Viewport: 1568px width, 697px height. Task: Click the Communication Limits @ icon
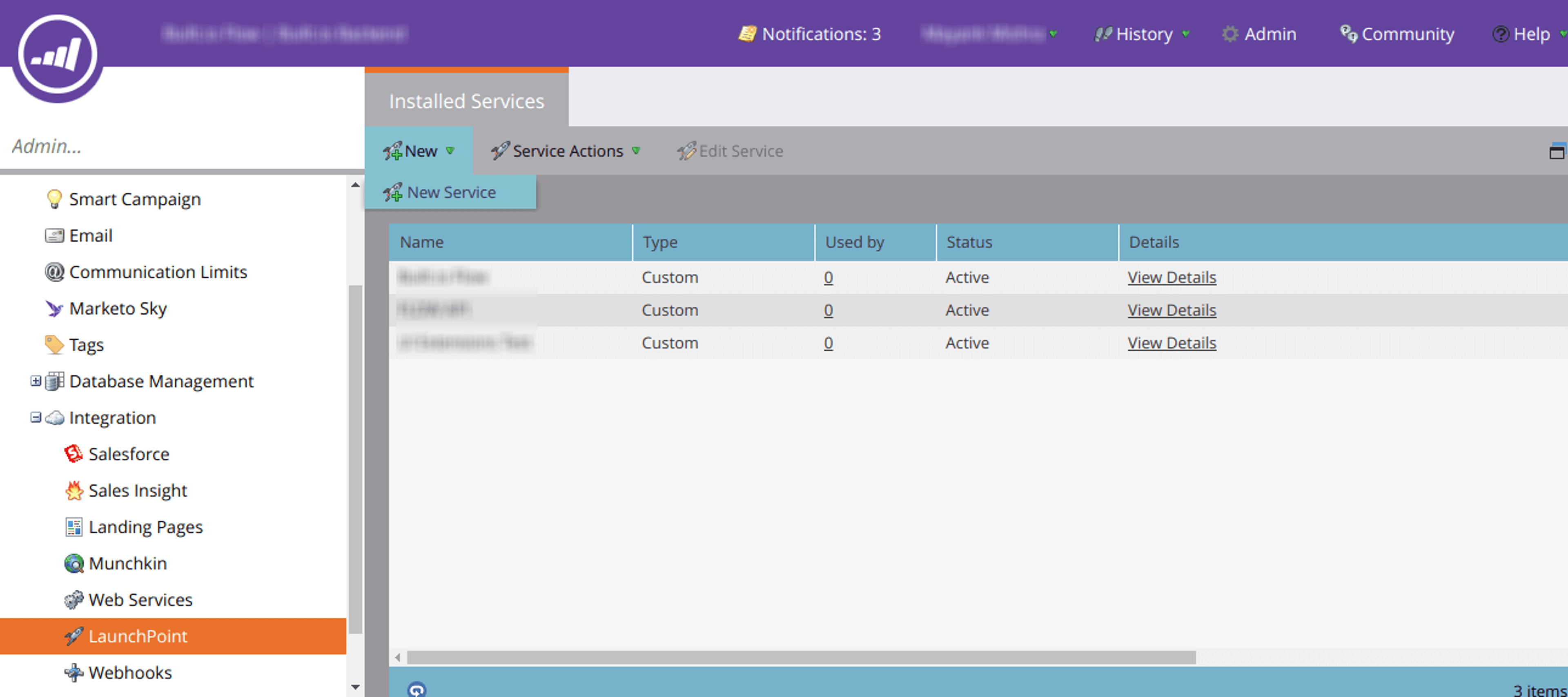(54, 272)
